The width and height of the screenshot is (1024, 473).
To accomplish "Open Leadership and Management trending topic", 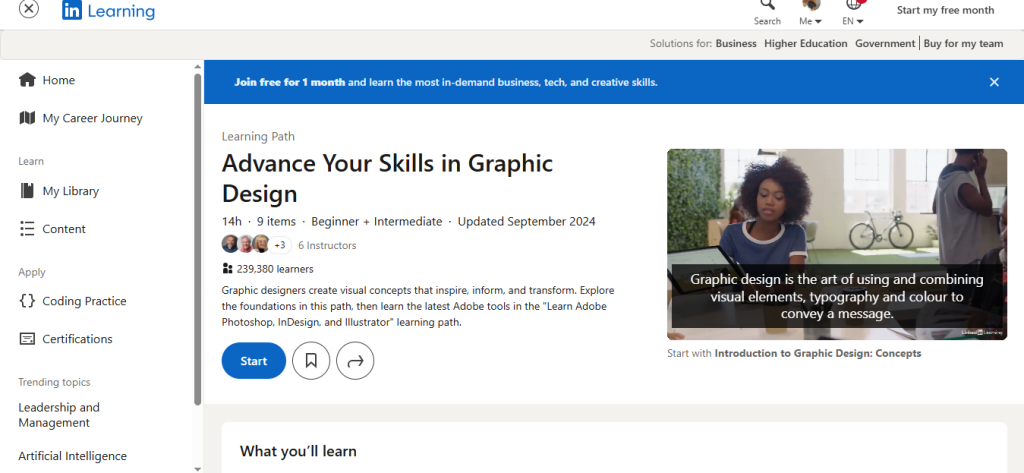I will click(59, 415).
